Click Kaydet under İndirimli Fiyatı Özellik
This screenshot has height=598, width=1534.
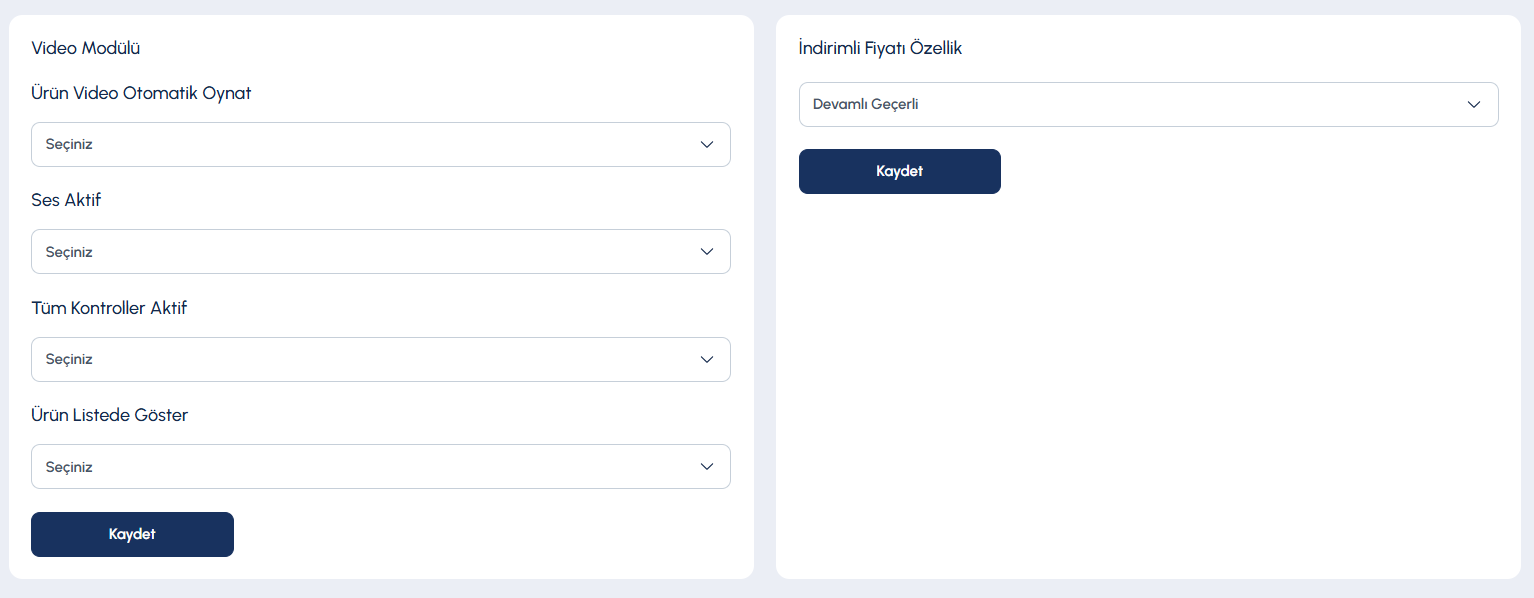tap(900, 171)
